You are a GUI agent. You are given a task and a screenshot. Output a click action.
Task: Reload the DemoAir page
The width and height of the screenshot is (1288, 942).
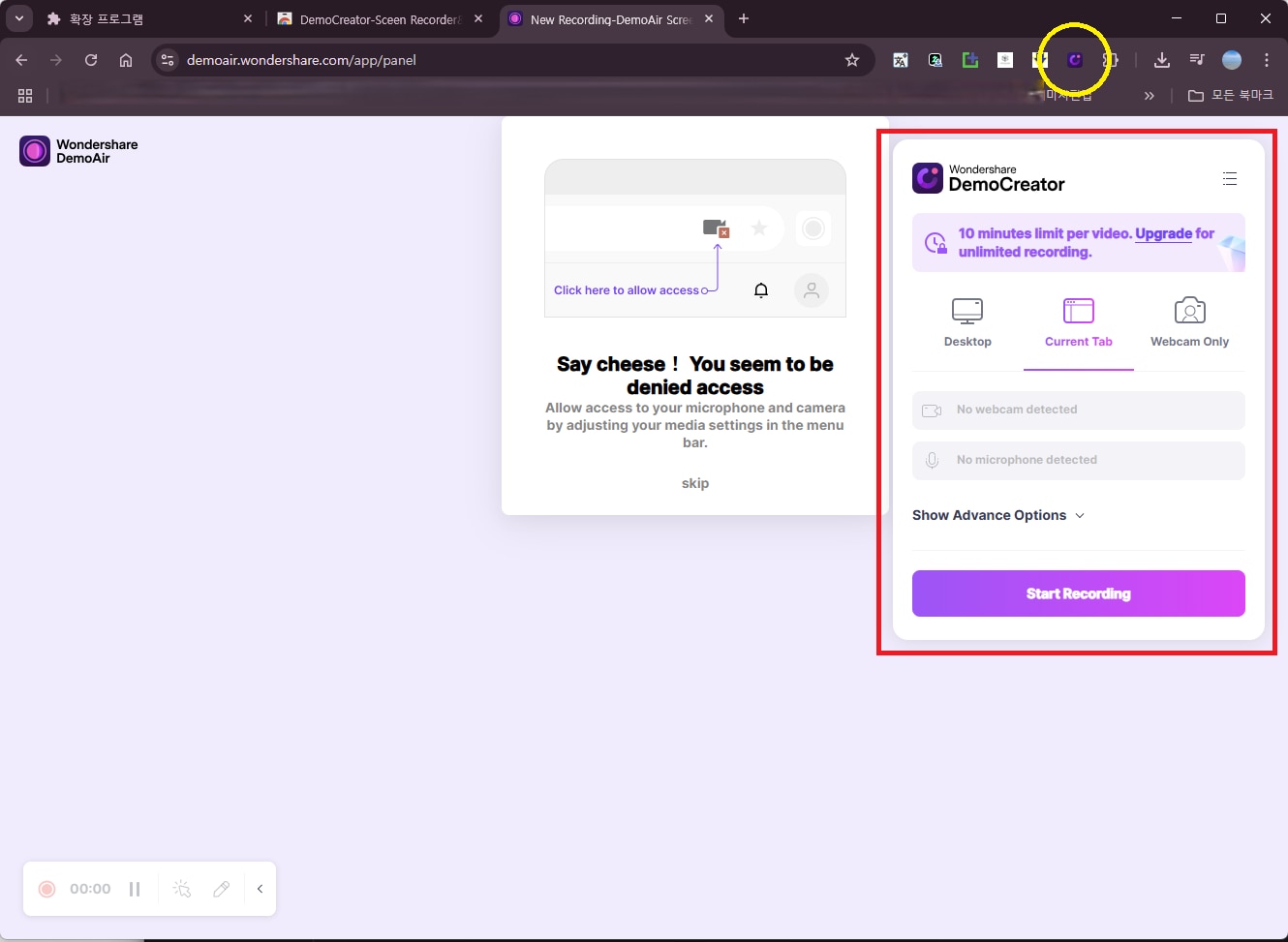pyautogui.click(x=91, y=60)
